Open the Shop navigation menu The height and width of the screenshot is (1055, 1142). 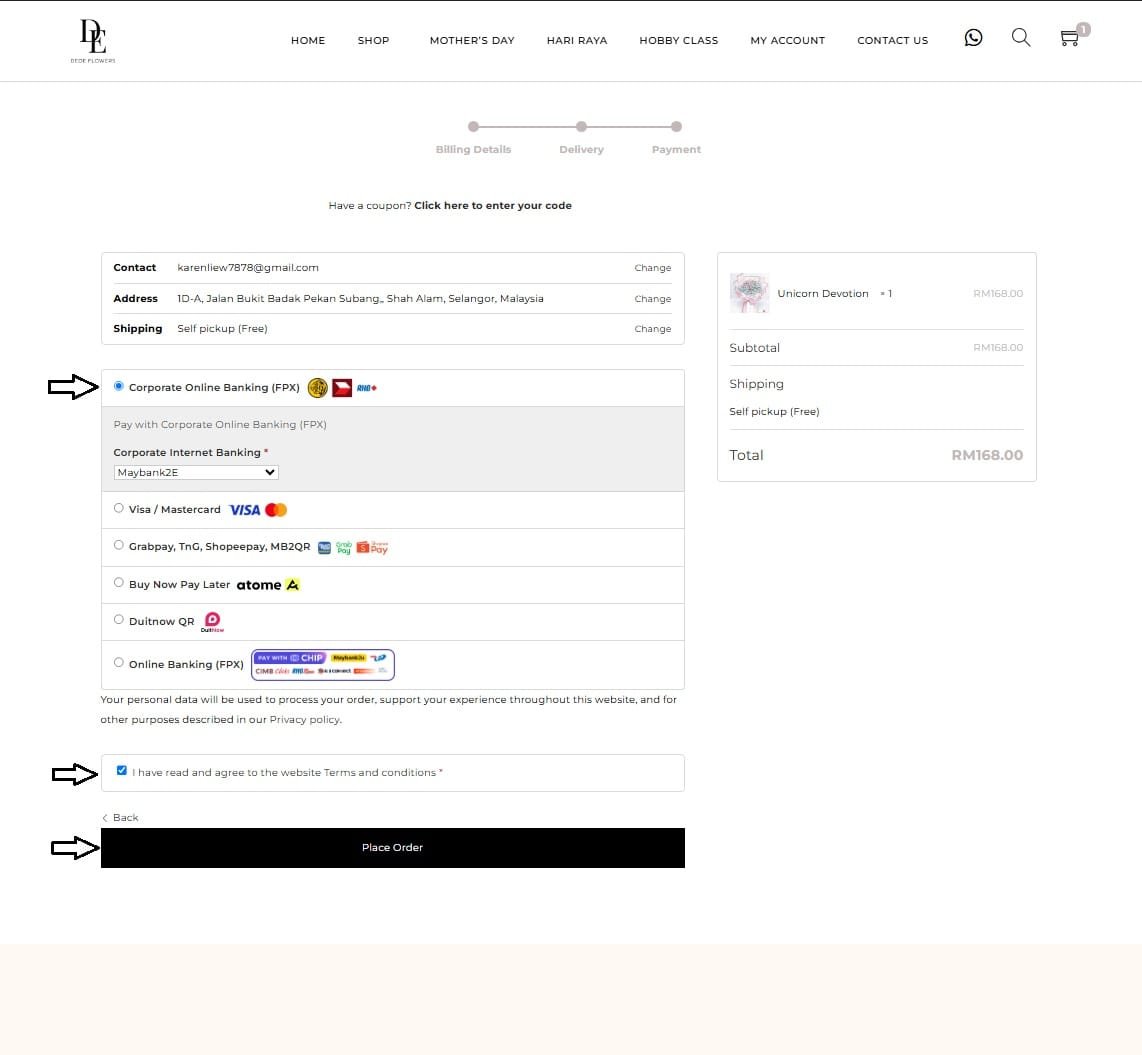(373, 41)
